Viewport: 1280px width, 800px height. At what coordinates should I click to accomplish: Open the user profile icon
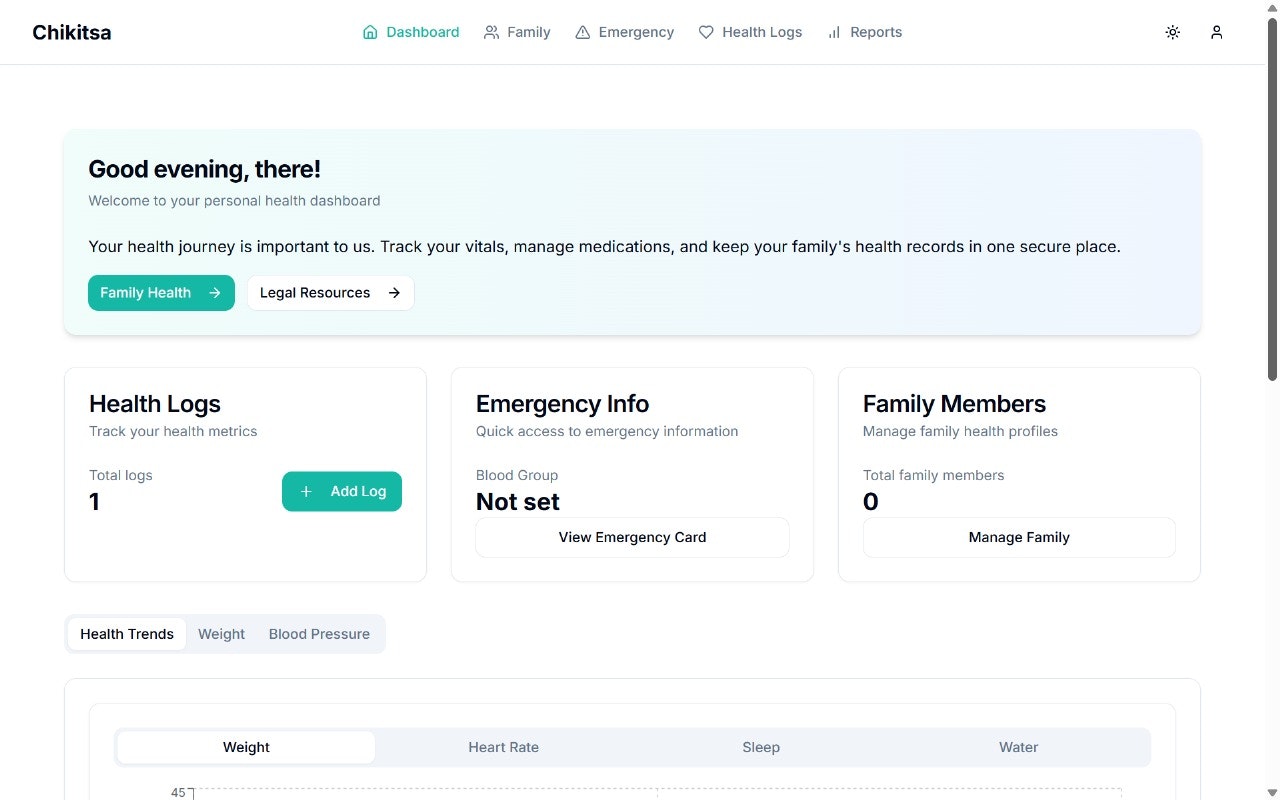pos(1217,32)
